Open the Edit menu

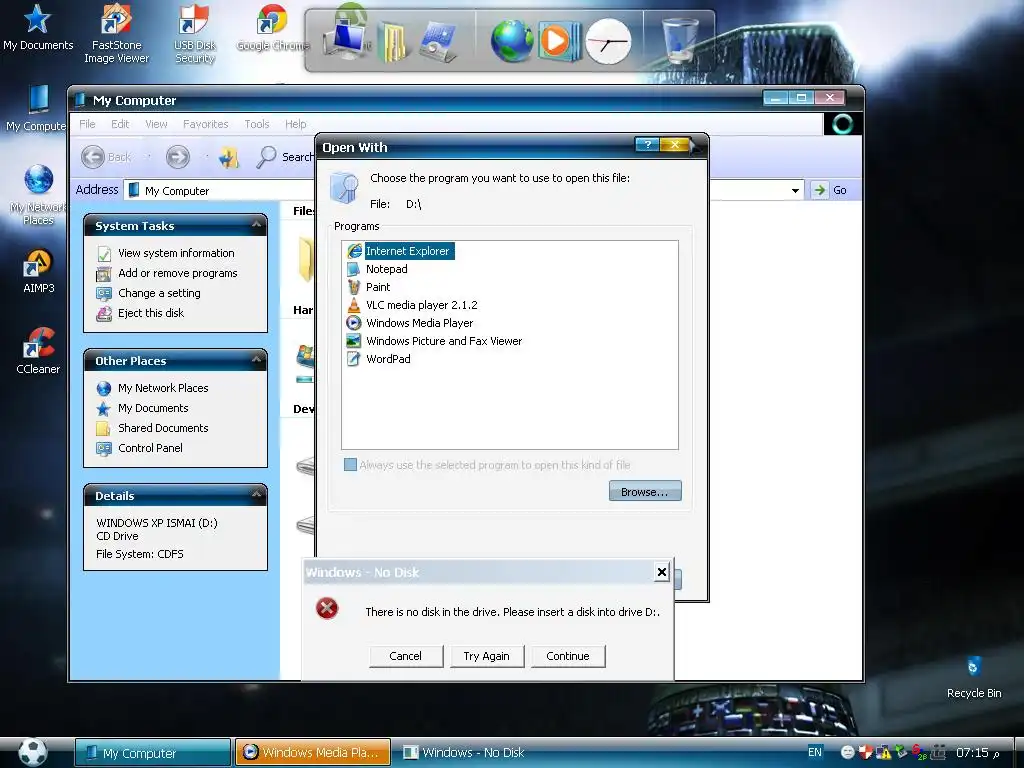pyautogui.click(x=120, y=124)
